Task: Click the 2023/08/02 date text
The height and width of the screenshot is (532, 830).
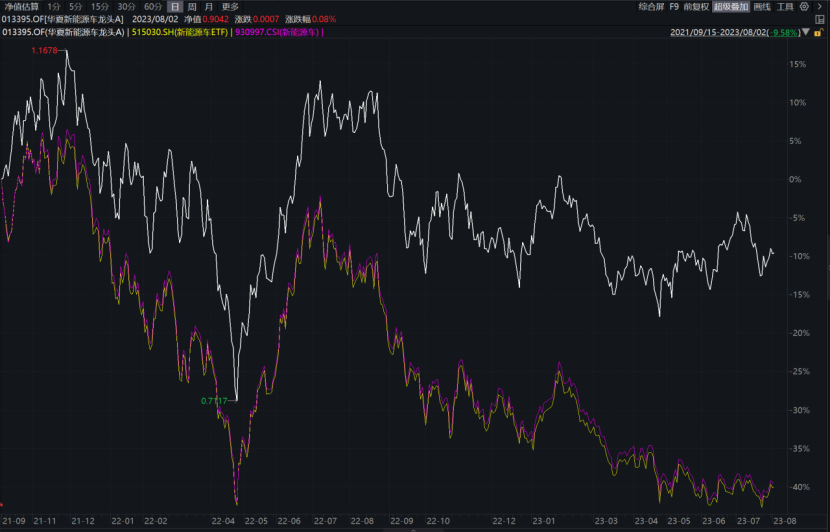Action: [155, 19]
